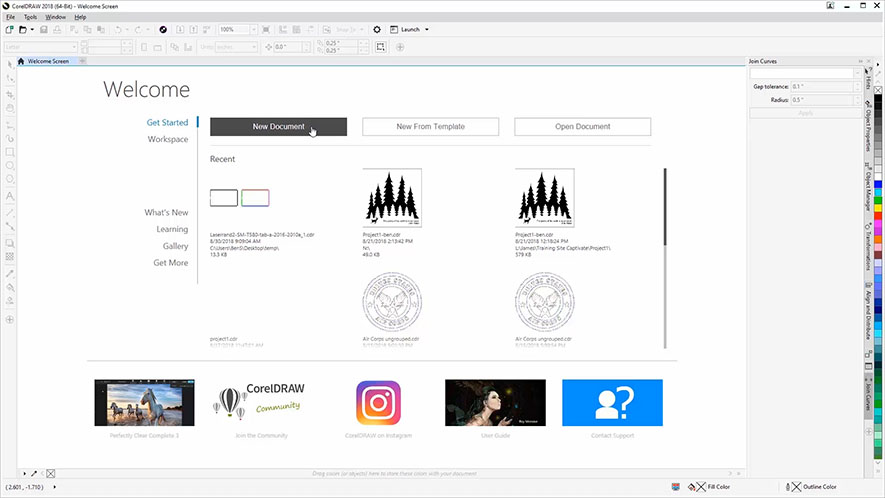Viewport: 885px width, 498px height.
Task: Expand the Launch dropdown
Action: (427, 30)
